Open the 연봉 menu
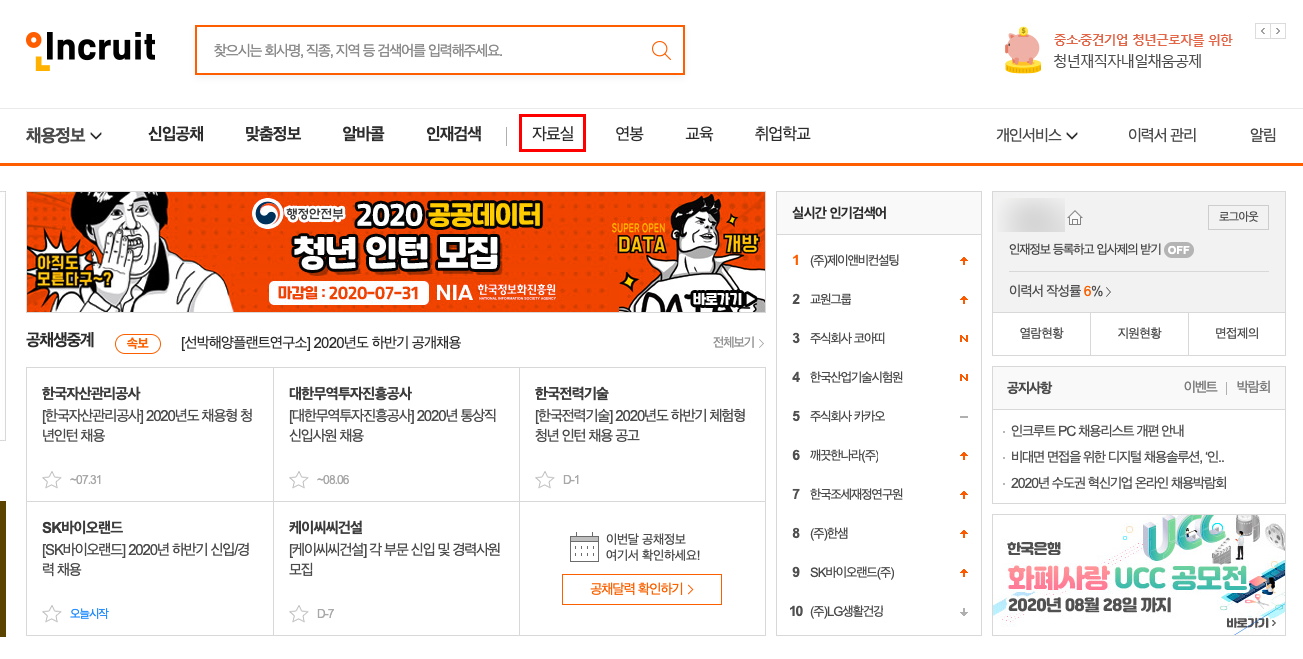This screenshot has height=659, width=1303. (x=629, y=134)
